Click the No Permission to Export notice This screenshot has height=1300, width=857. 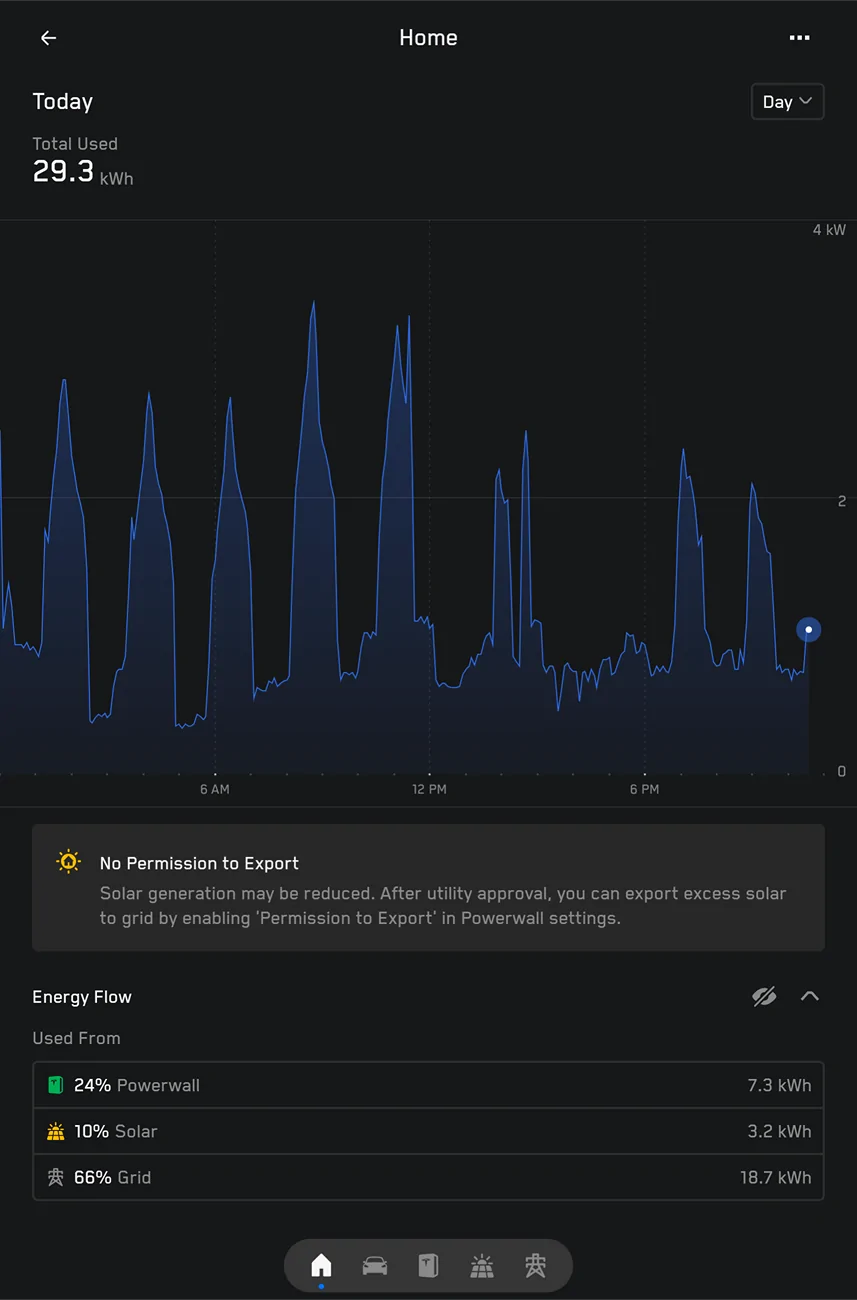click(x=428, y=887)
